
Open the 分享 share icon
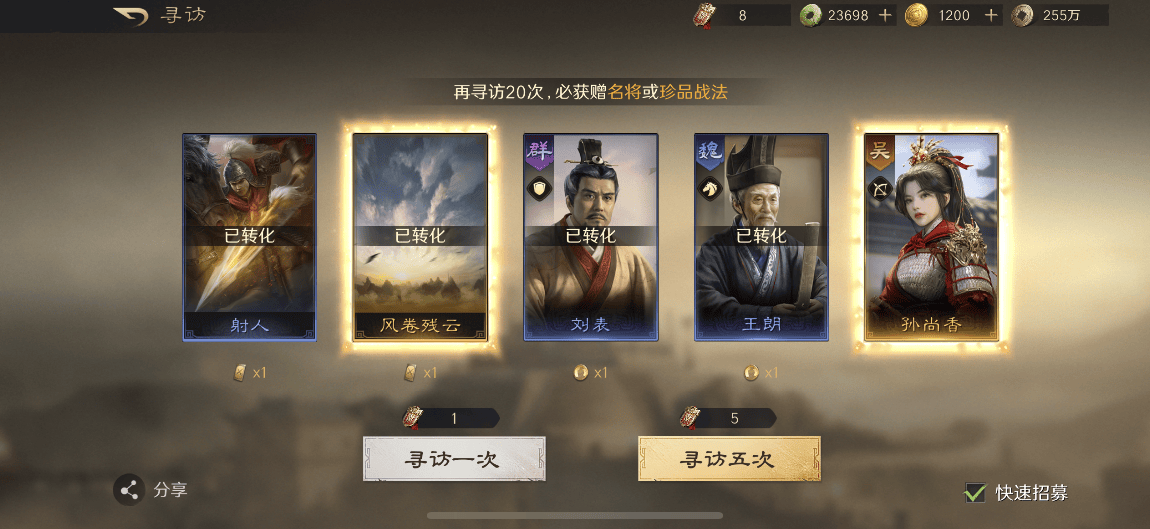pos(129,490)
